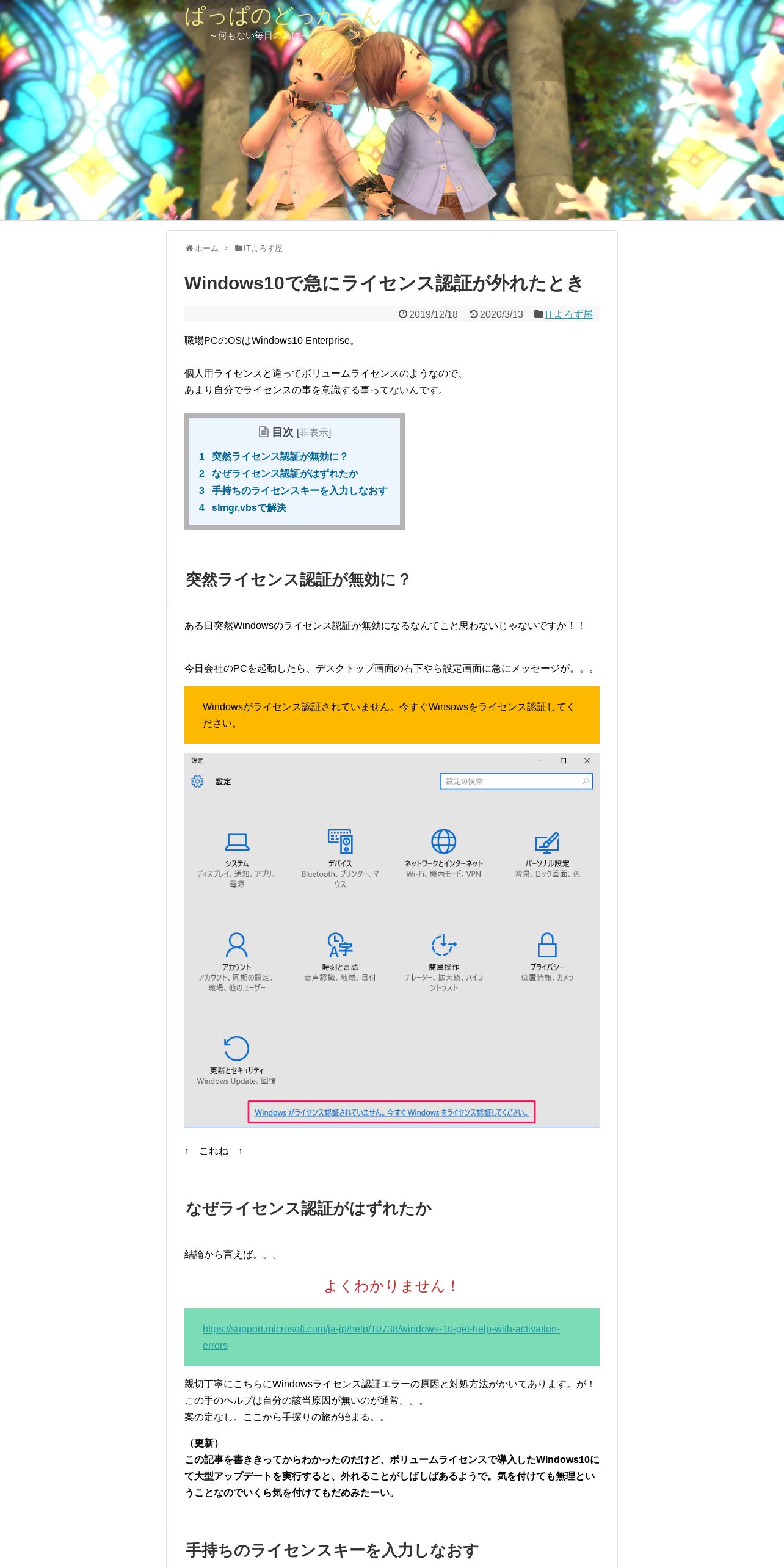This screenshot has height=1568, width=784.
Task: Open the デバイス settings category
Action: [340, 858]
